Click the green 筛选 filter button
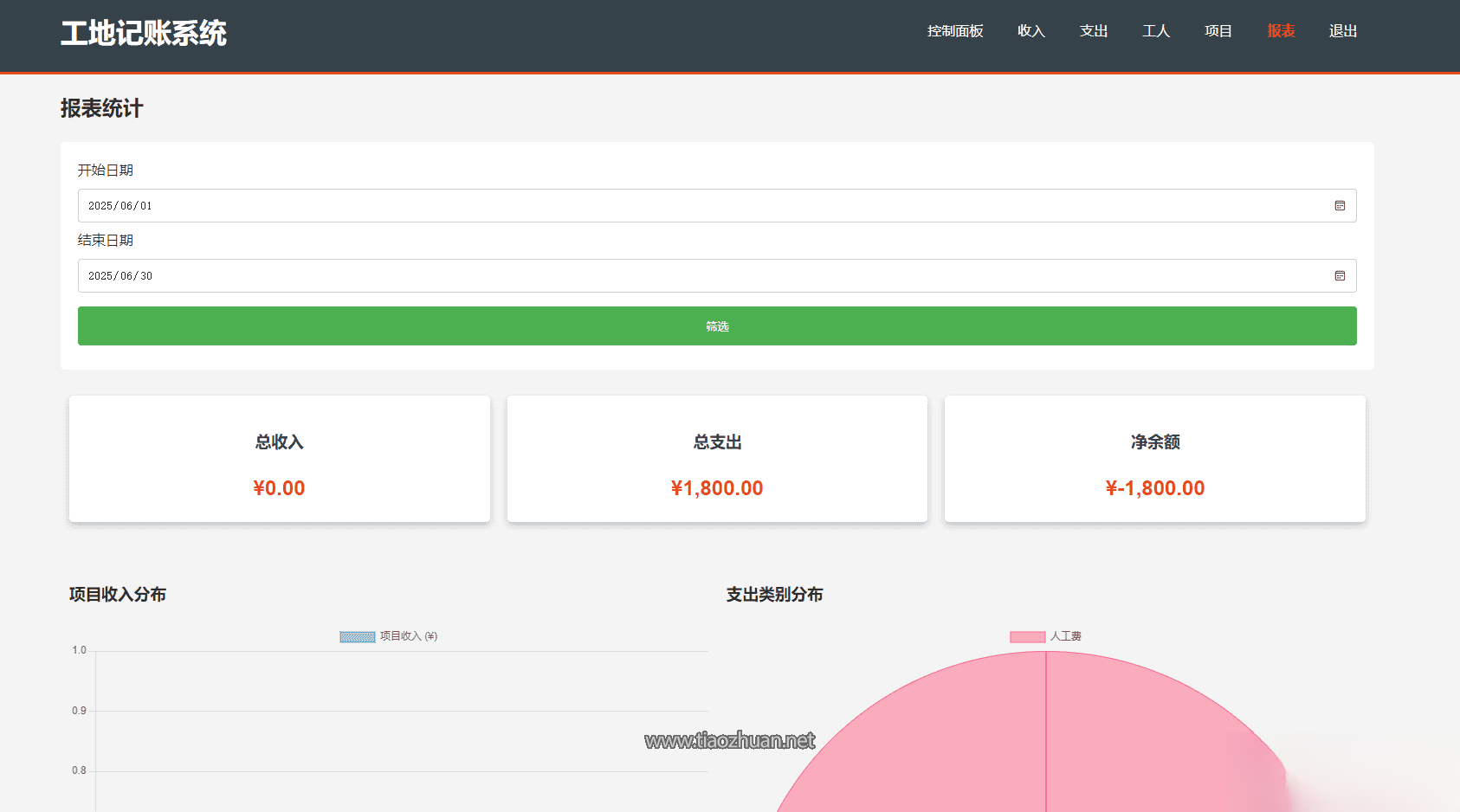Viewport: 1460px width, 812px height. click(717, 326)
